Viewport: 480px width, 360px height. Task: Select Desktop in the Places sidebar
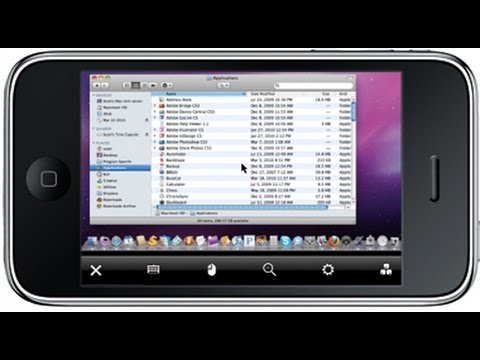coord(107,155)
